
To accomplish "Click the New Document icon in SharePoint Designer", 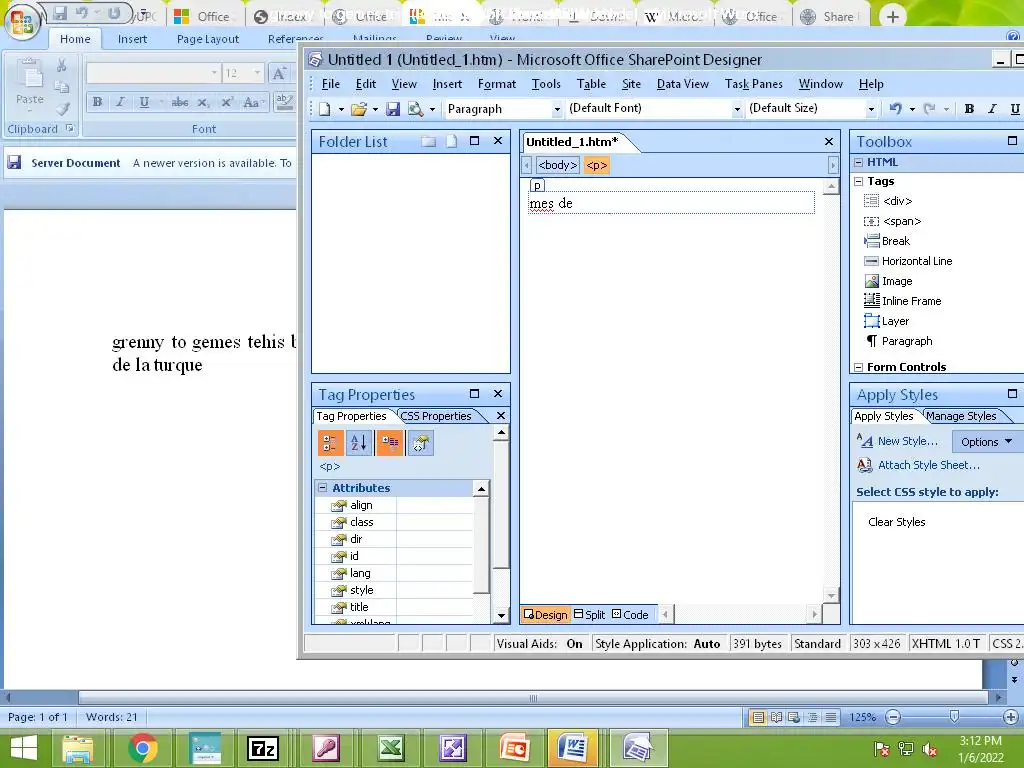I will [325, 109].
